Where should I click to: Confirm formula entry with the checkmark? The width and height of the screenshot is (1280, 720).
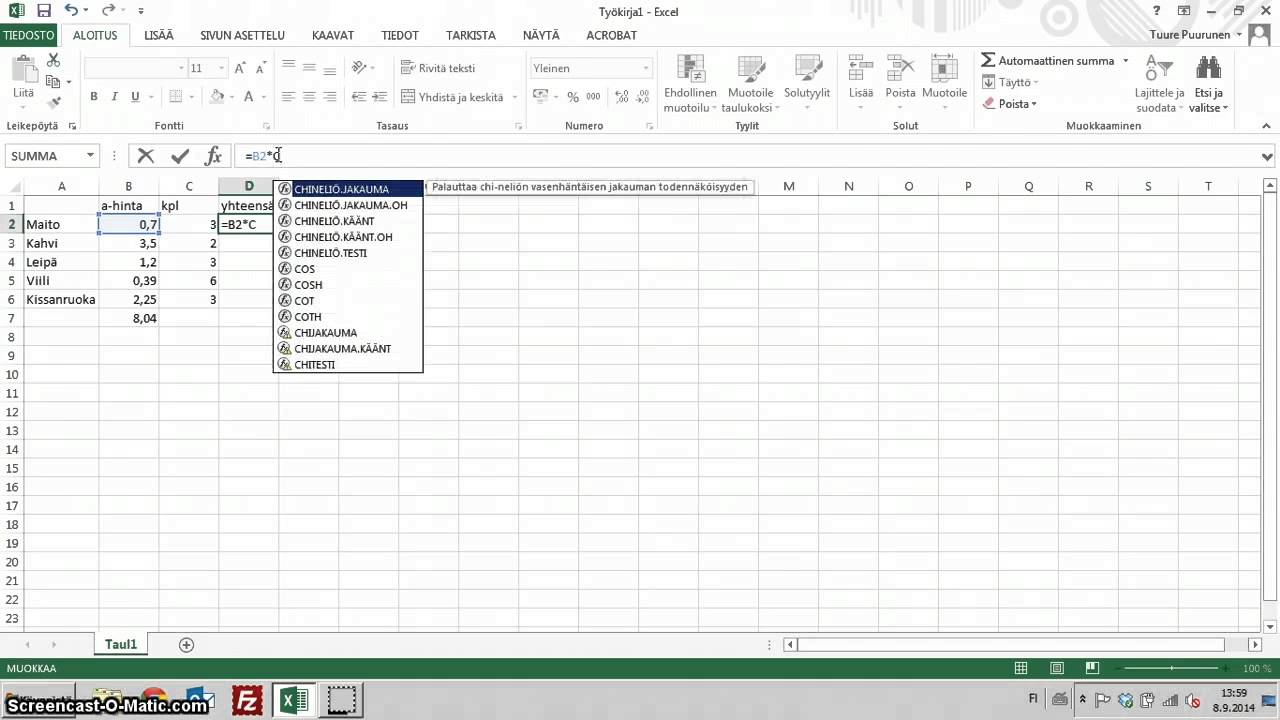[180, 155]
